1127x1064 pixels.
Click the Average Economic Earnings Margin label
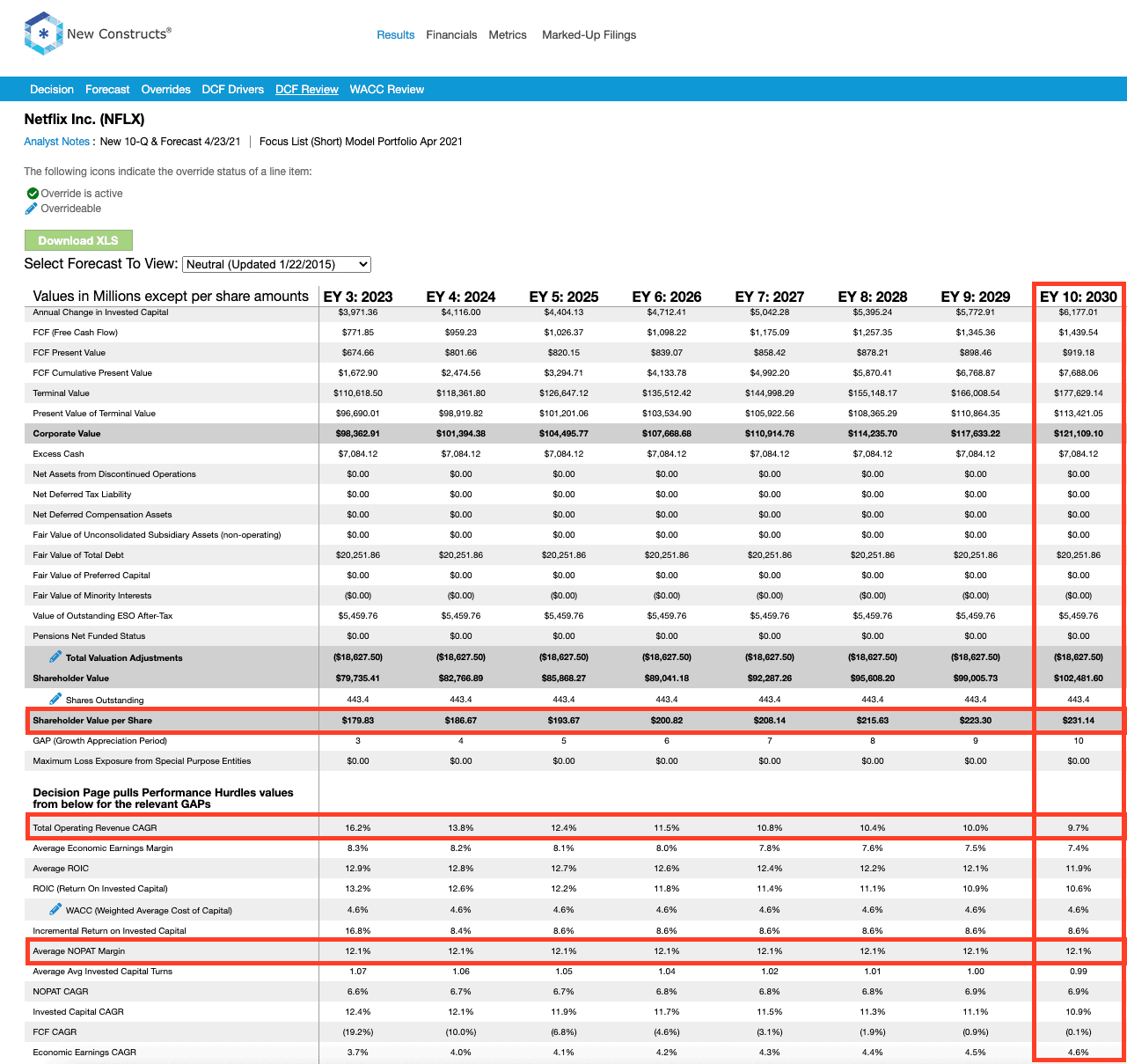pyautogui.click(x=103, y=848)
